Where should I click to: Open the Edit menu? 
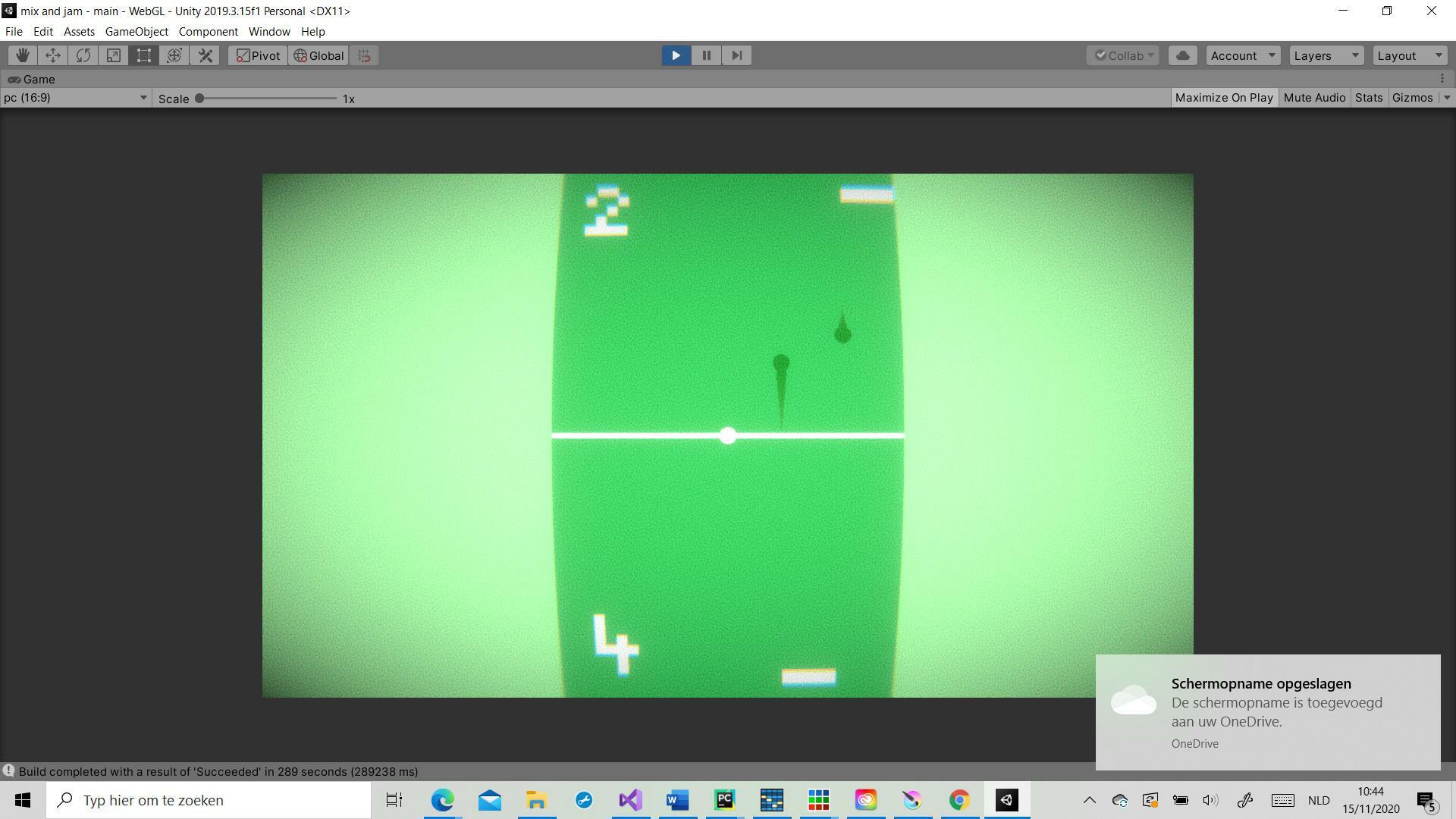(42, 32)
